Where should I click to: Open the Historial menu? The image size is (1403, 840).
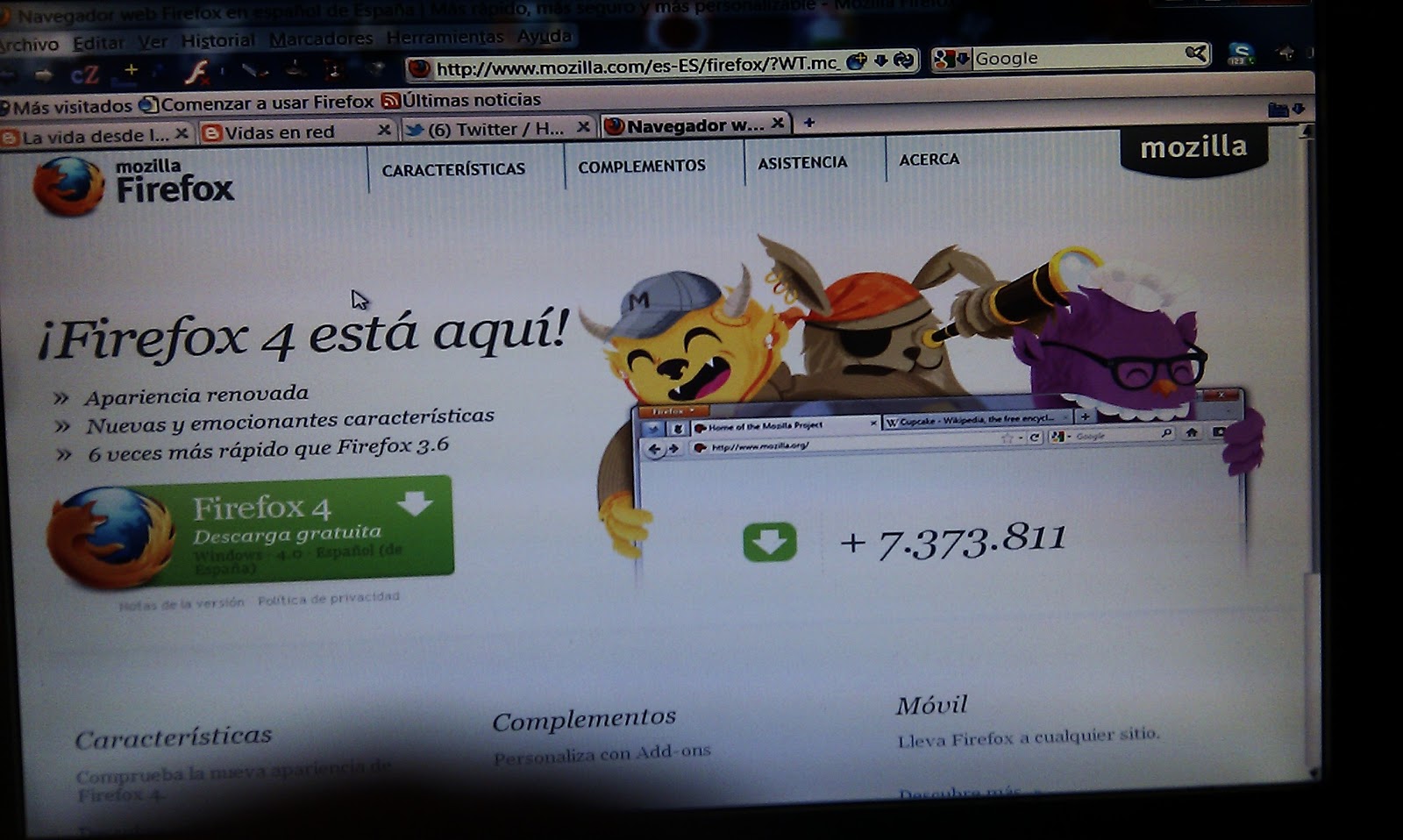pyautogui.click(x=217, y=40)
